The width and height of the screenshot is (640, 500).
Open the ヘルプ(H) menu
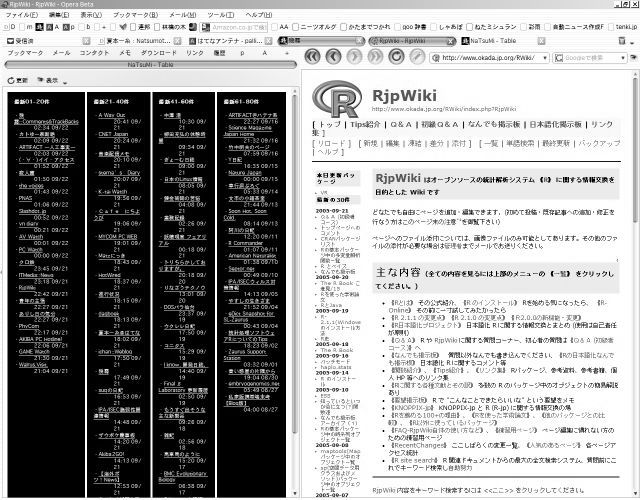click(x=259, y=15)
